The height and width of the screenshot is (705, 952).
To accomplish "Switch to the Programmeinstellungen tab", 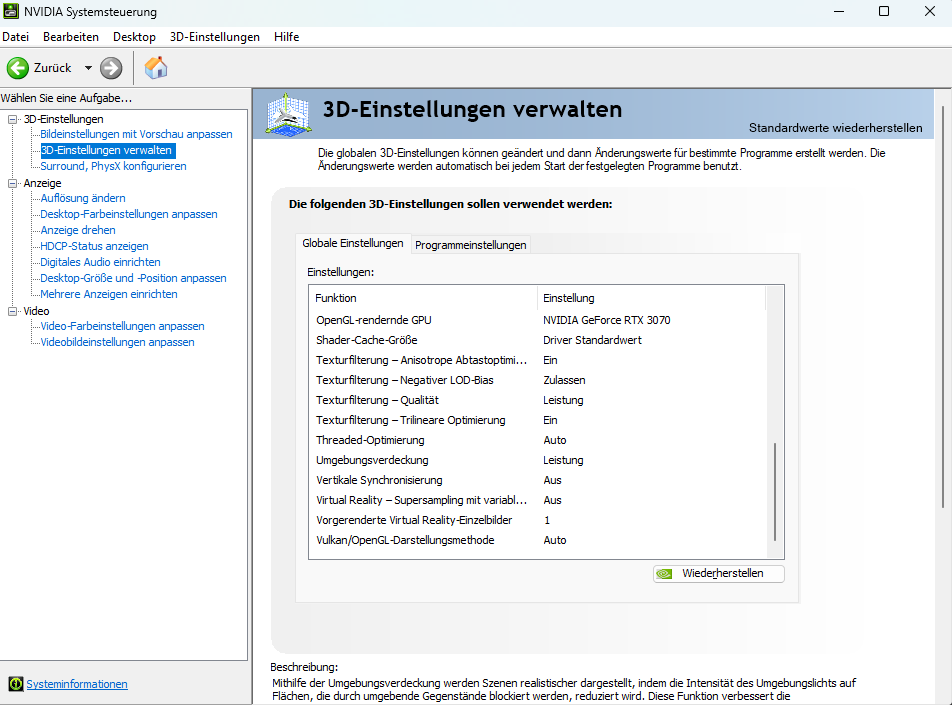I will [470, 245].
